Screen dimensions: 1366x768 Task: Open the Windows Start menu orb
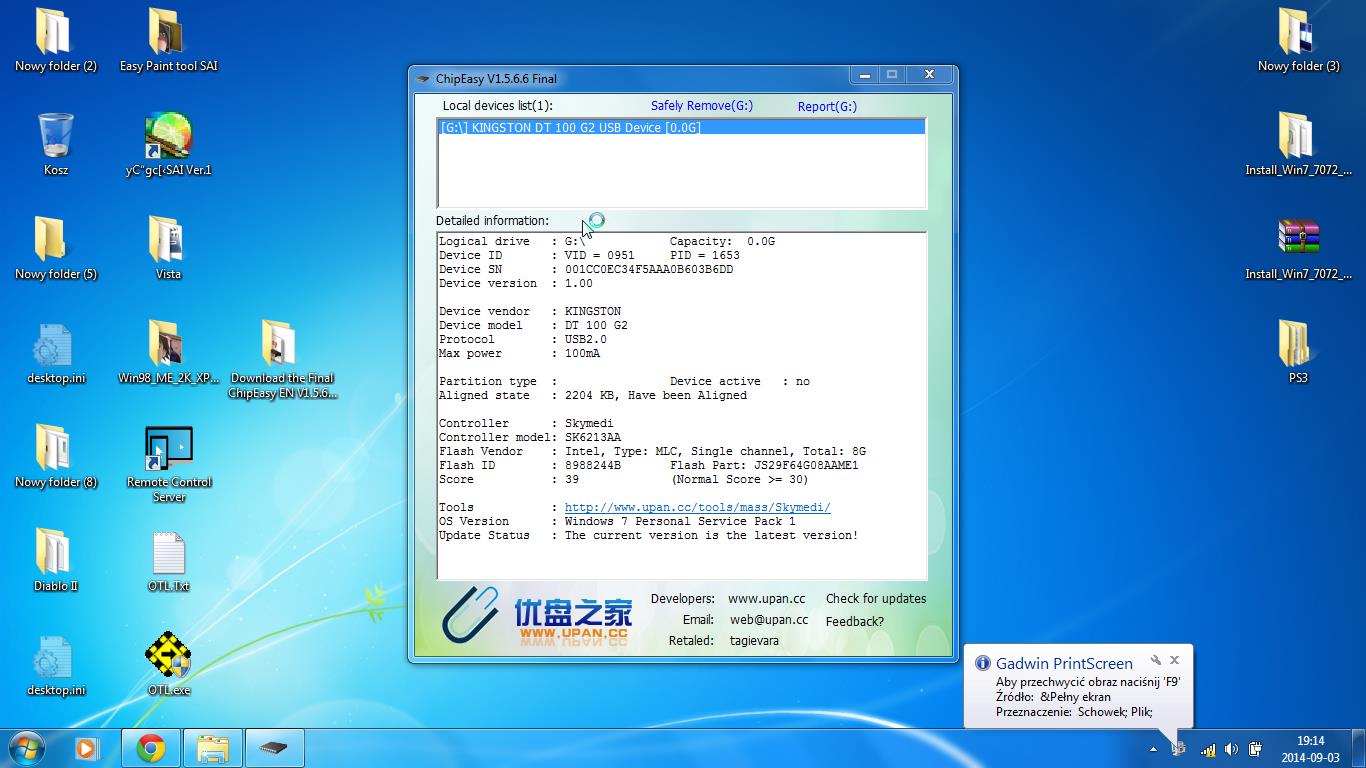pos(26,748)
